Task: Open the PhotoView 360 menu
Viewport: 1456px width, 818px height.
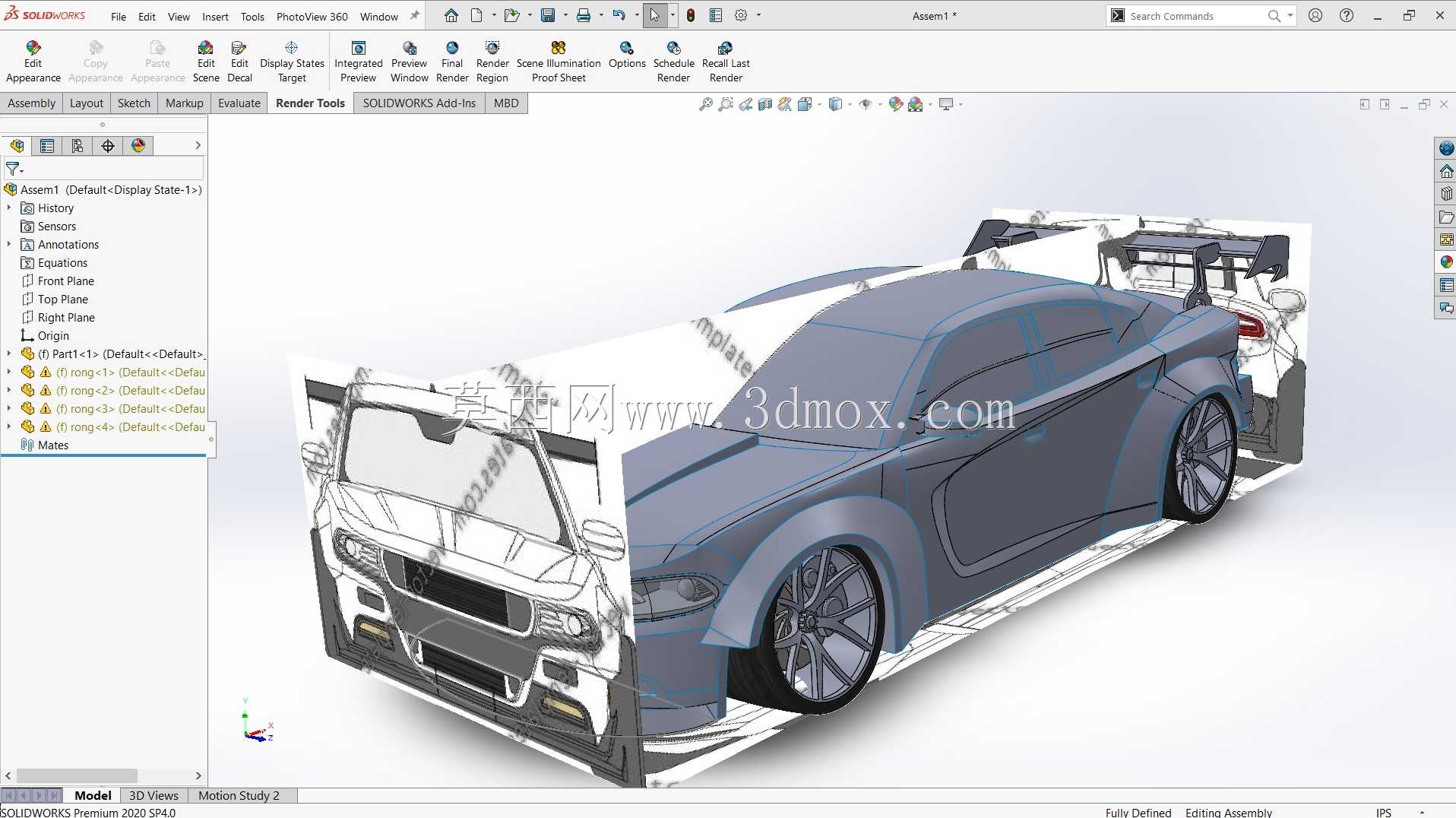Action: (312, 16)
